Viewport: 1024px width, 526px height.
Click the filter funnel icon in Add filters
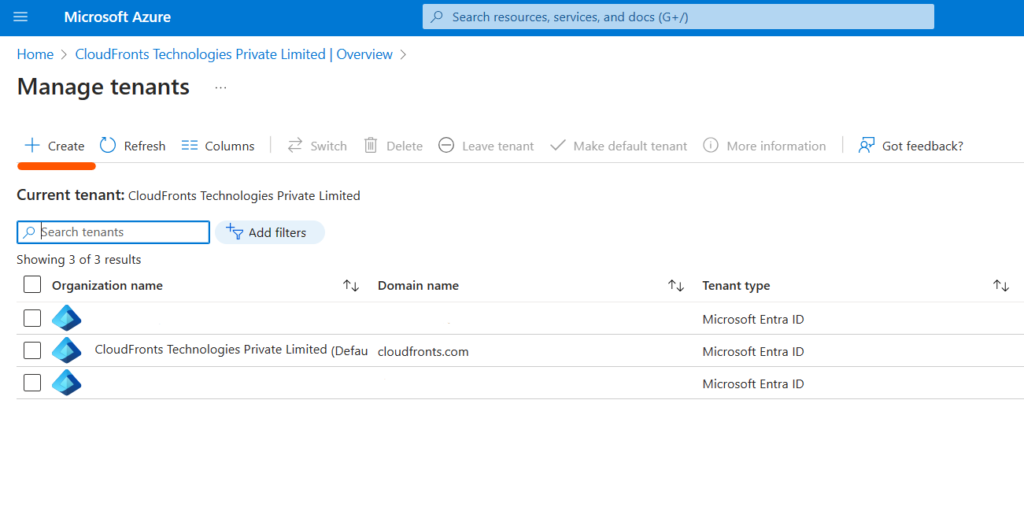click(234, 231)
